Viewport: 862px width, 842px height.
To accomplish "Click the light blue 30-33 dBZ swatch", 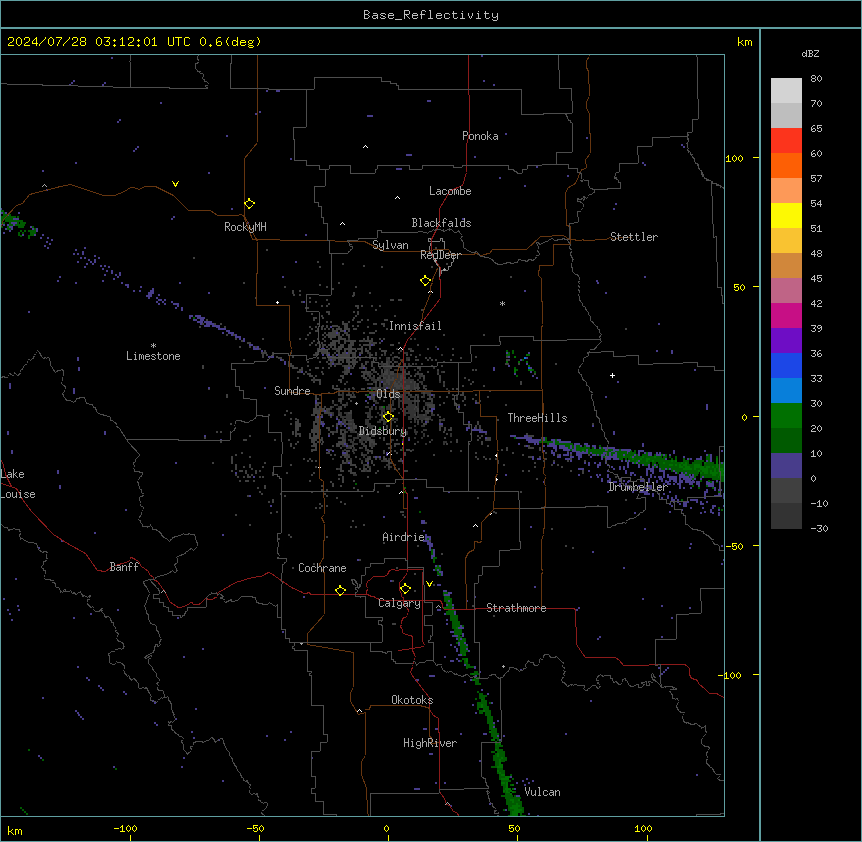I will 786,391.
